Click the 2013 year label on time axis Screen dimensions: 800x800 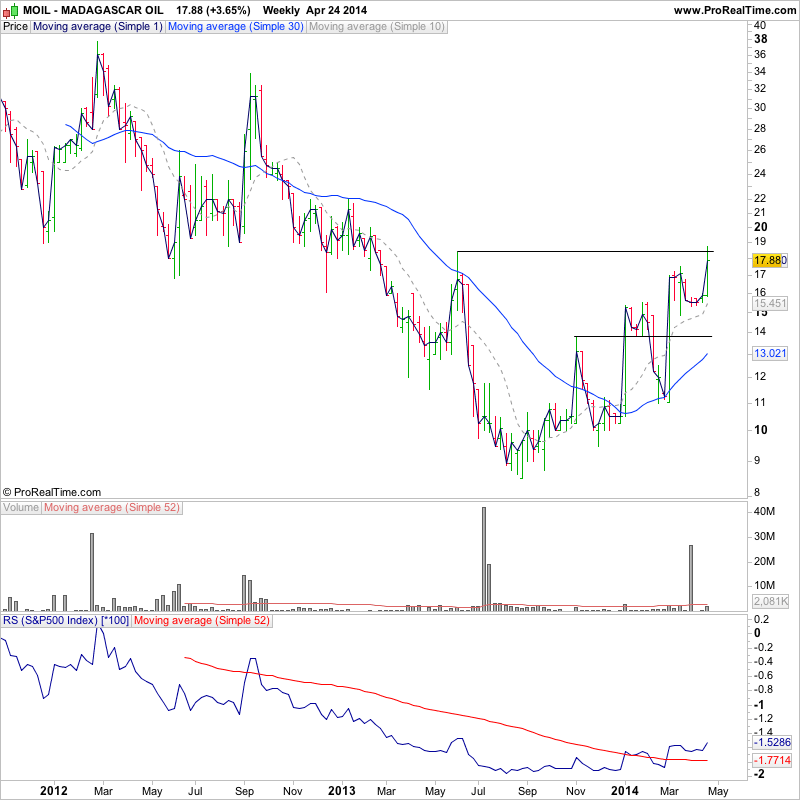341,791
